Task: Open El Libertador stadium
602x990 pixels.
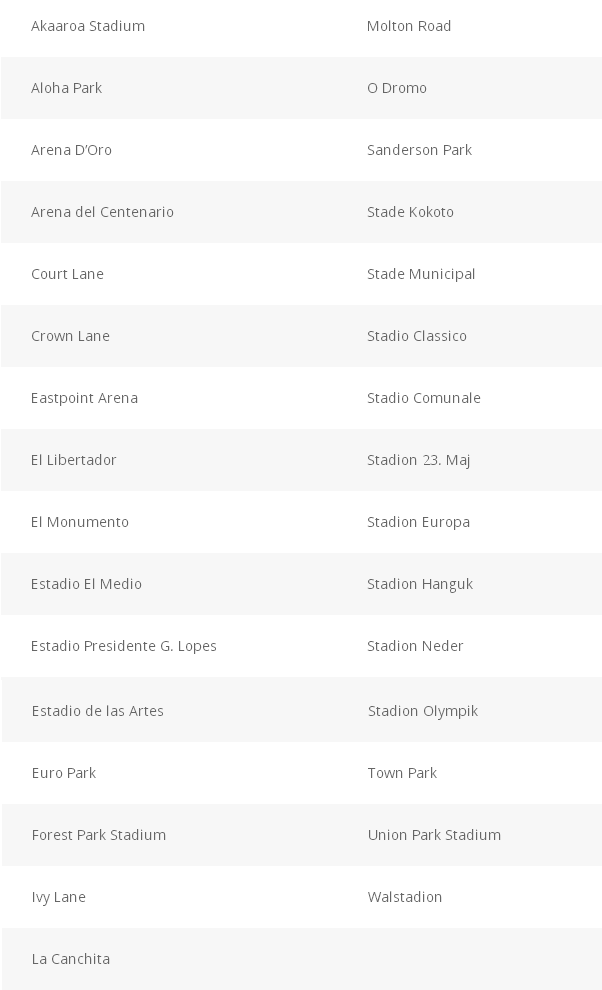Action: click(x=74, y=460)
